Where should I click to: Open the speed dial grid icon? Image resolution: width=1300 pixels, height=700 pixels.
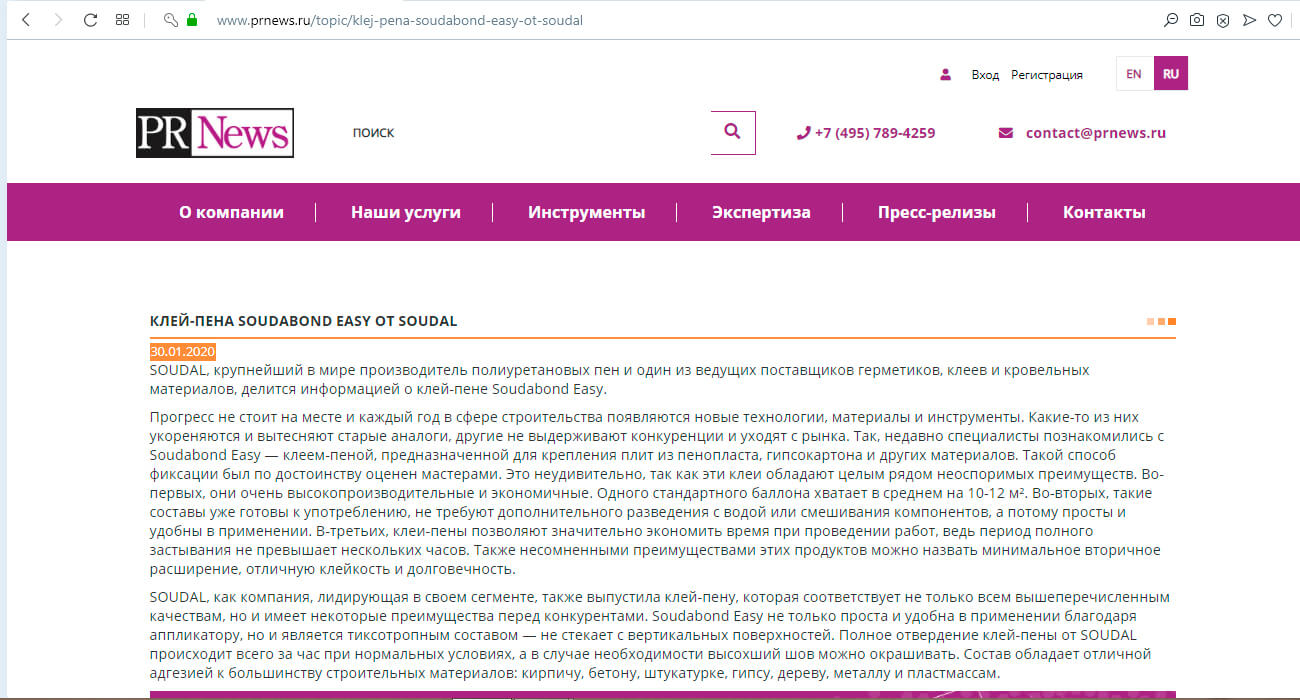coord(122,20)
